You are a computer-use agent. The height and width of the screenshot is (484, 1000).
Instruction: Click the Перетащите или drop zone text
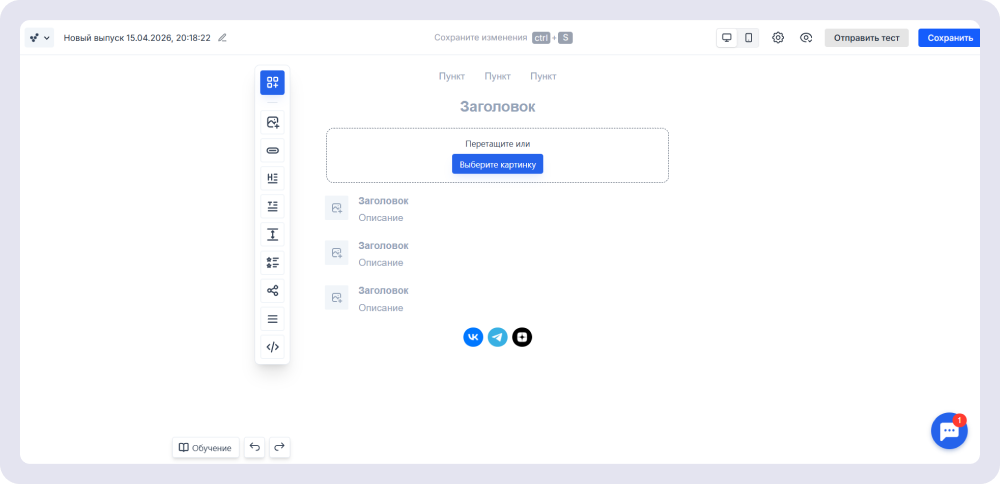[x=497, y=144]
